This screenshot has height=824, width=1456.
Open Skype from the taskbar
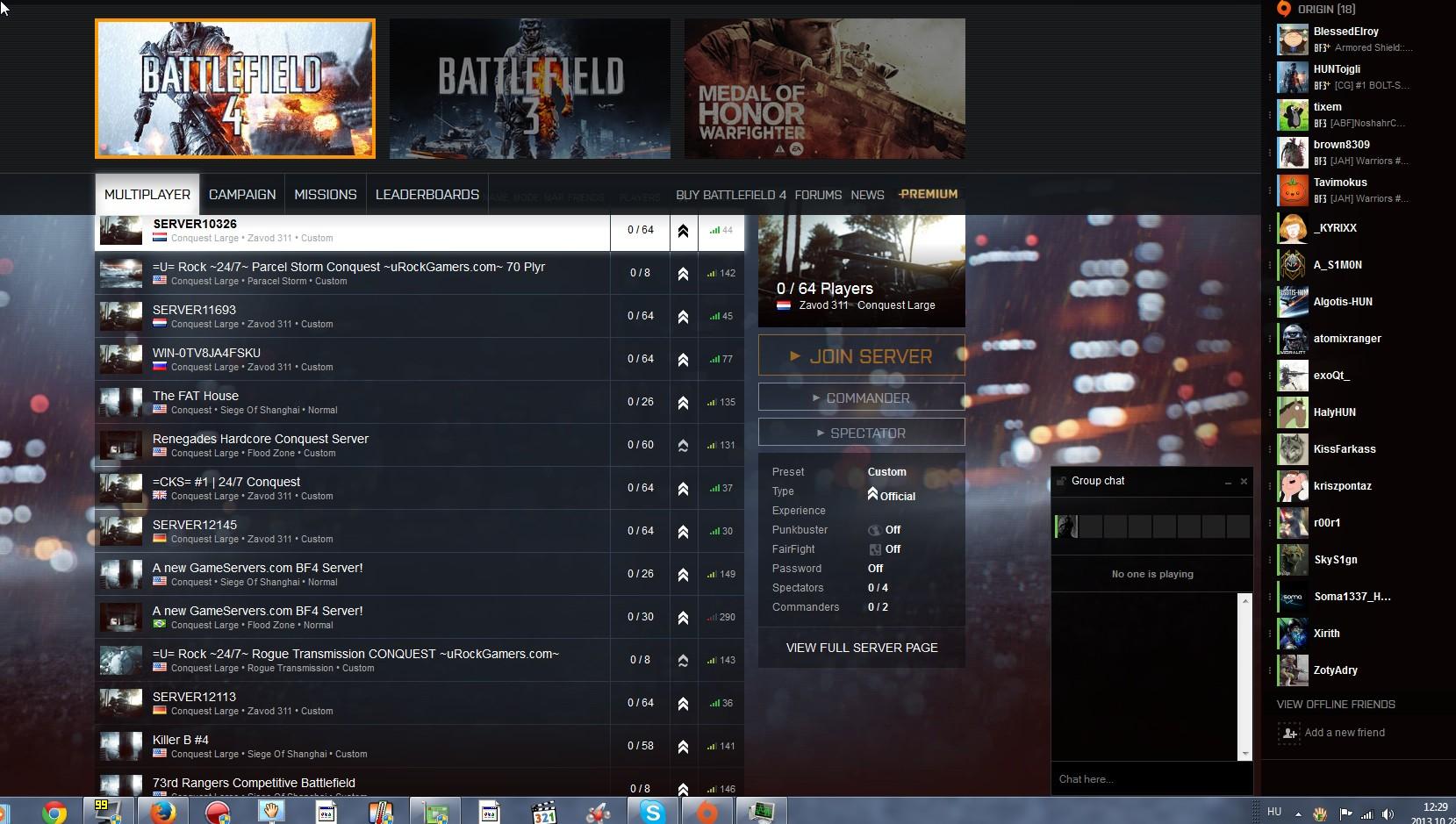pyautogui.click(x=652, y=813)
